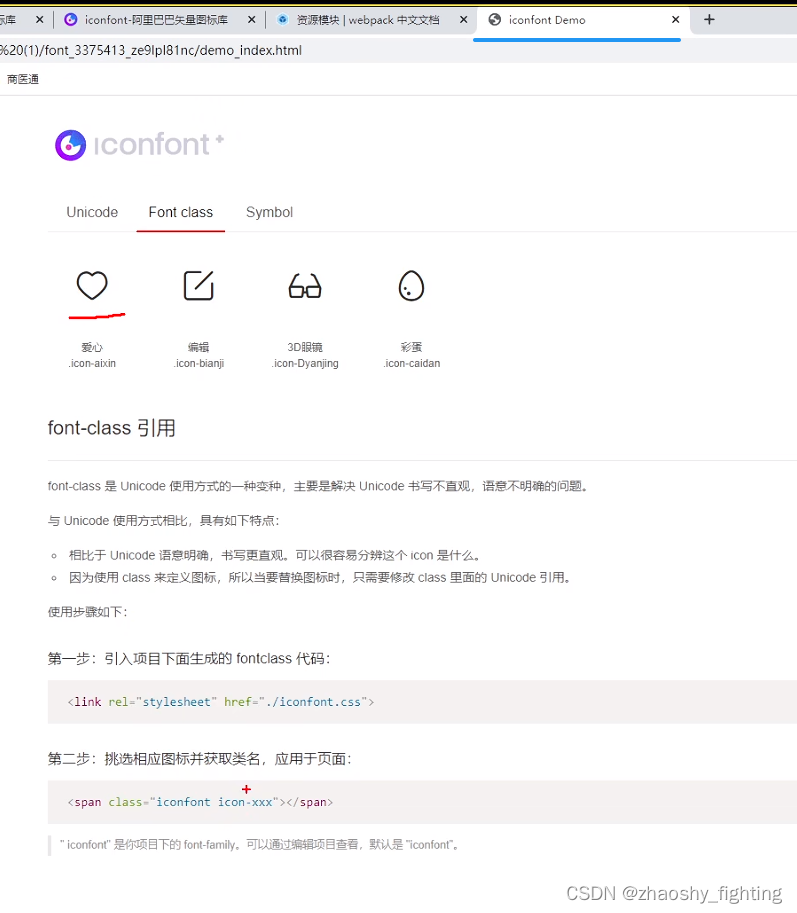Click the .icon-bianji class name
The height and width of the screenshot is (913, 797).
coord(199,363)
